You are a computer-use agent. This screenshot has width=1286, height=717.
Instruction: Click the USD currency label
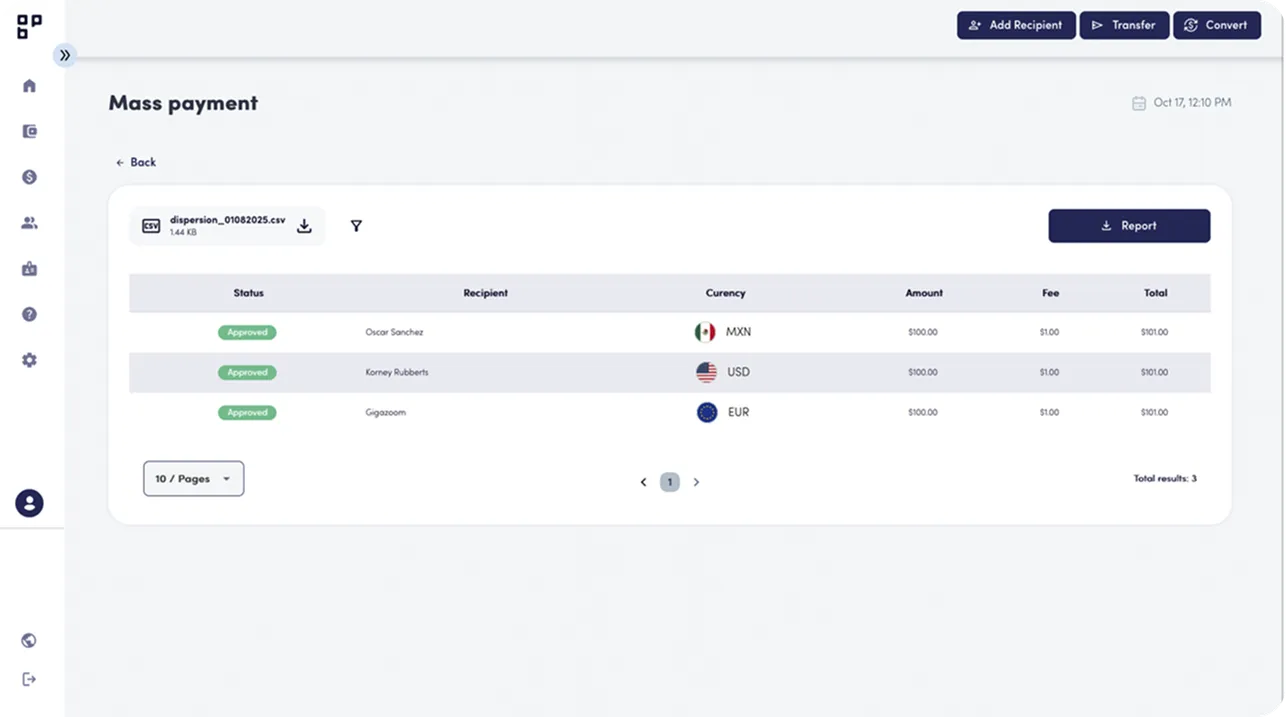pos(738,372)
